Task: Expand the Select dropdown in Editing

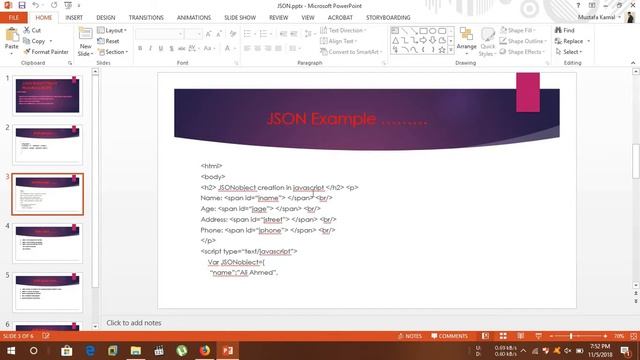Action: (x=569, y=52)
